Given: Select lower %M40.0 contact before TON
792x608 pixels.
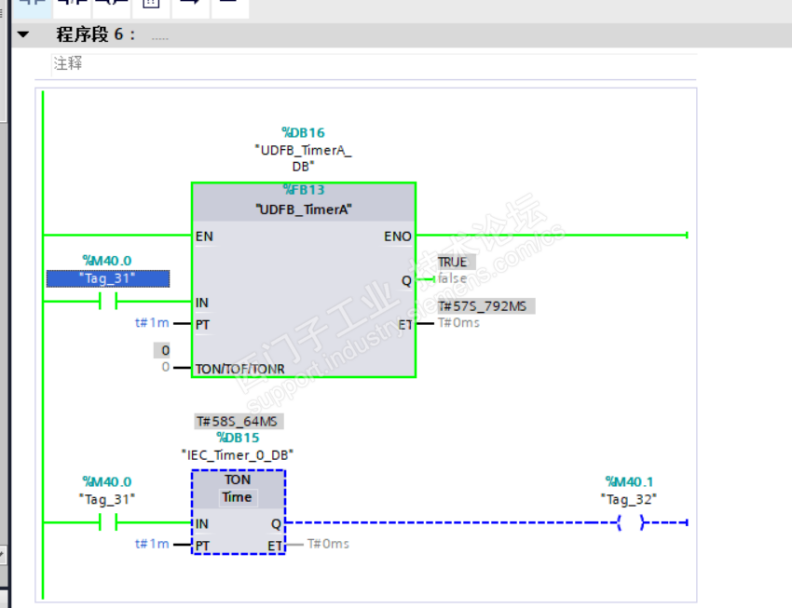Looking at the screenshot, I should pos(108,522).
